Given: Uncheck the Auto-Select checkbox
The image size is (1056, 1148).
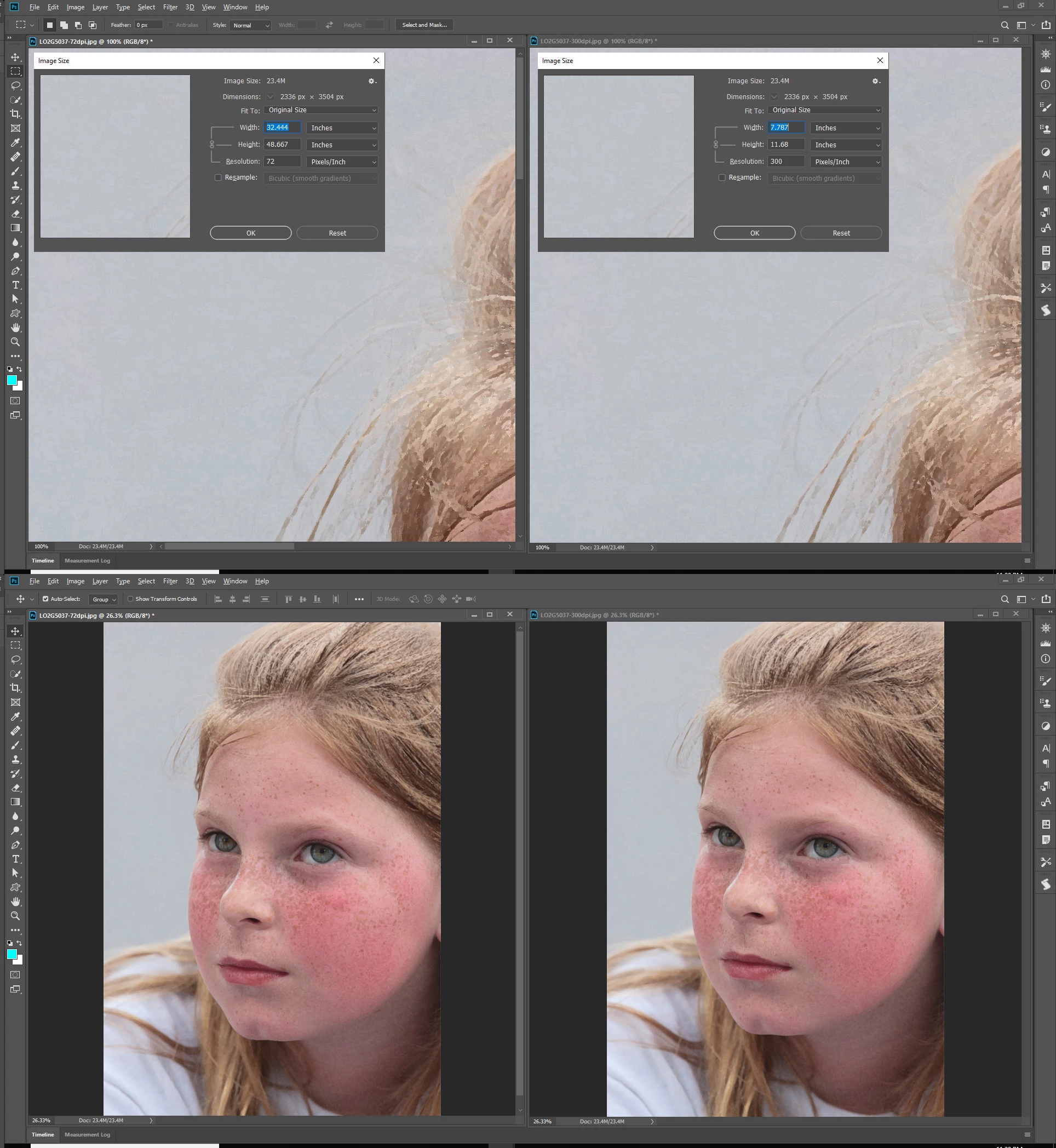Looking at the screenshot, I should click(45, 599).
